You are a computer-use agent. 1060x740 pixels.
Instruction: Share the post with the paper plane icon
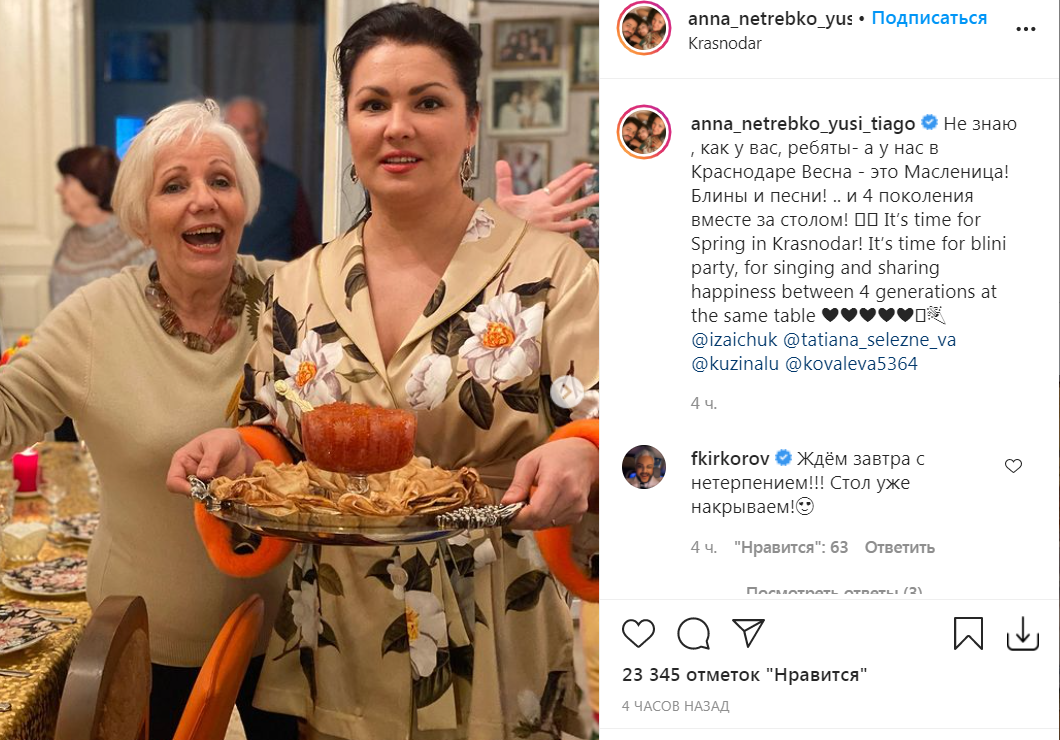tap(748, 633)
